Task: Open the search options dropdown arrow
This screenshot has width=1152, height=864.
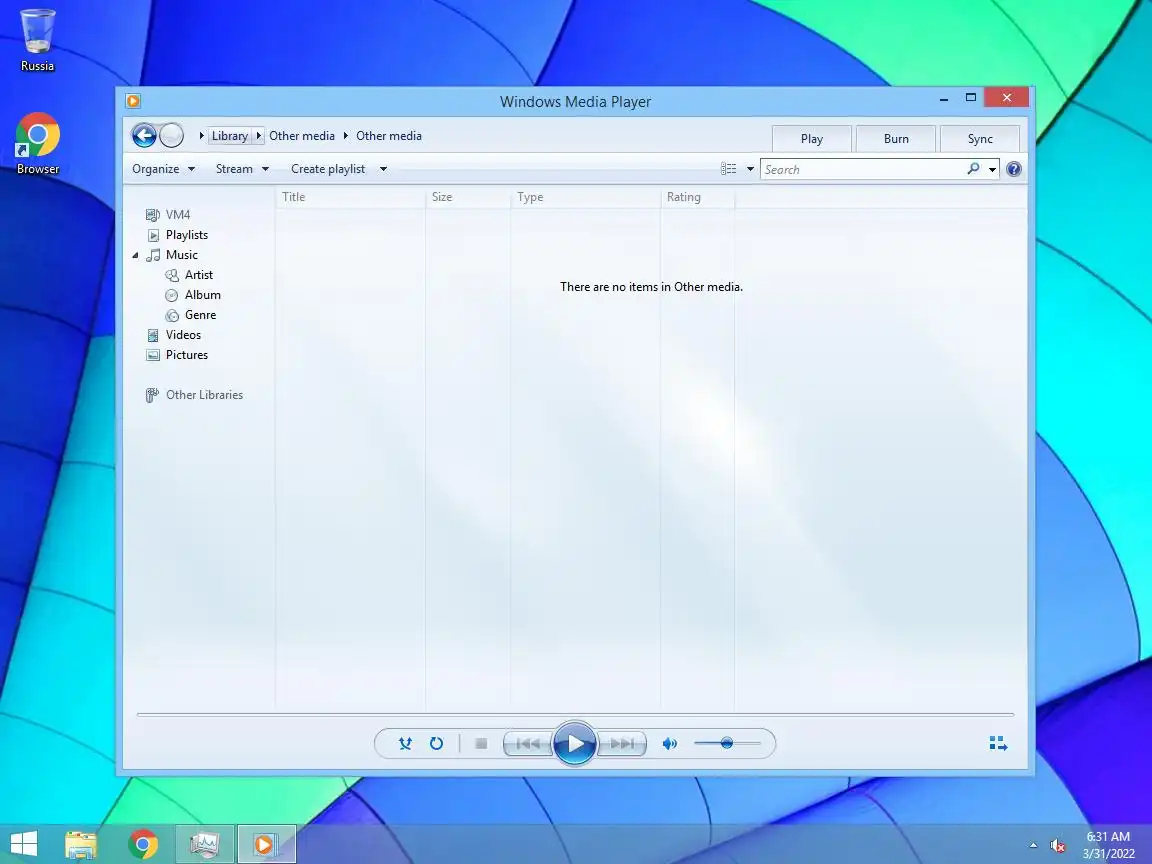Action: (992, 170)
